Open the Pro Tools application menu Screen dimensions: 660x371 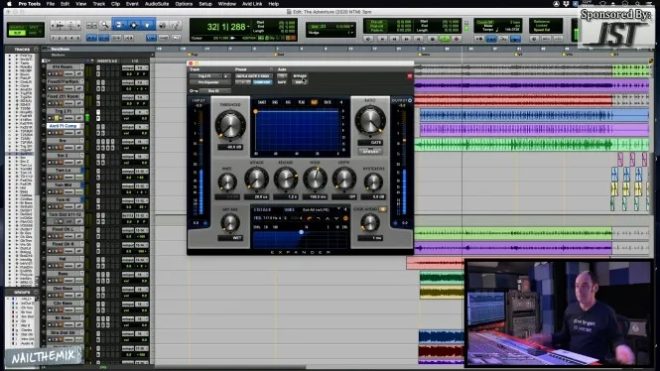[29, 4]
